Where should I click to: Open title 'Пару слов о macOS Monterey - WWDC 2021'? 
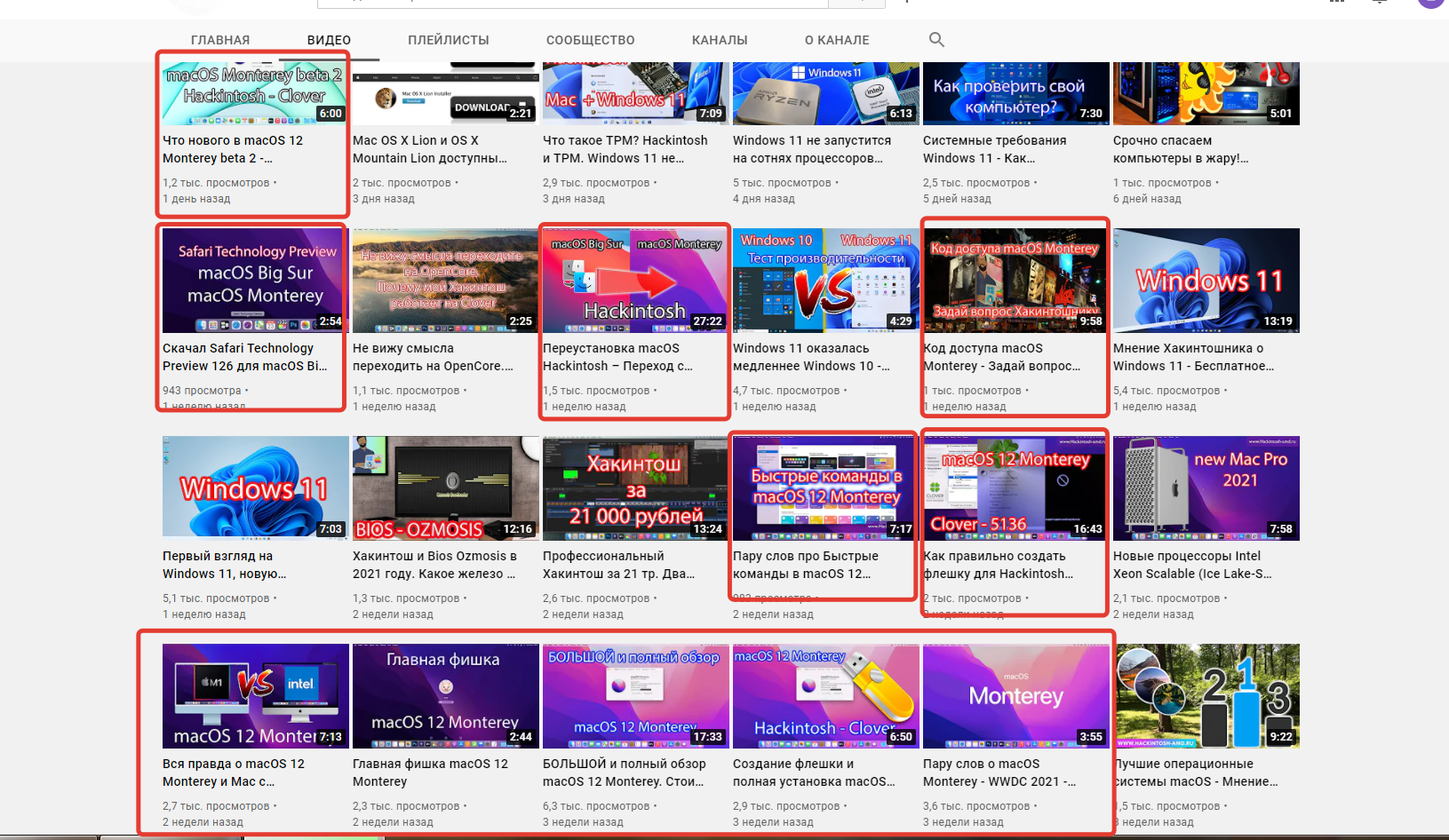click(x=999, y=773)
